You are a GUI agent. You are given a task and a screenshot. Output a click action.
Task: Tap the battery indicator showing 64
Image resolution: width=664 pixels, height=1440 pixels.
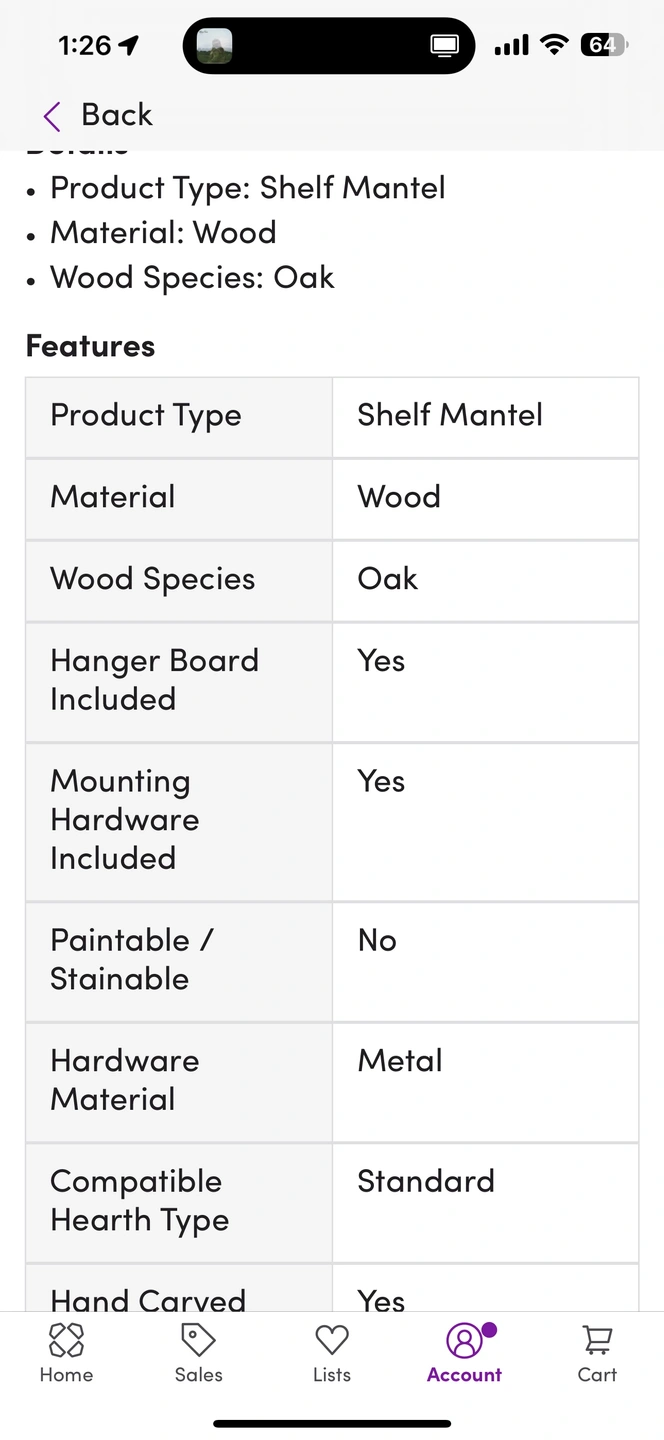click(603, 45)
